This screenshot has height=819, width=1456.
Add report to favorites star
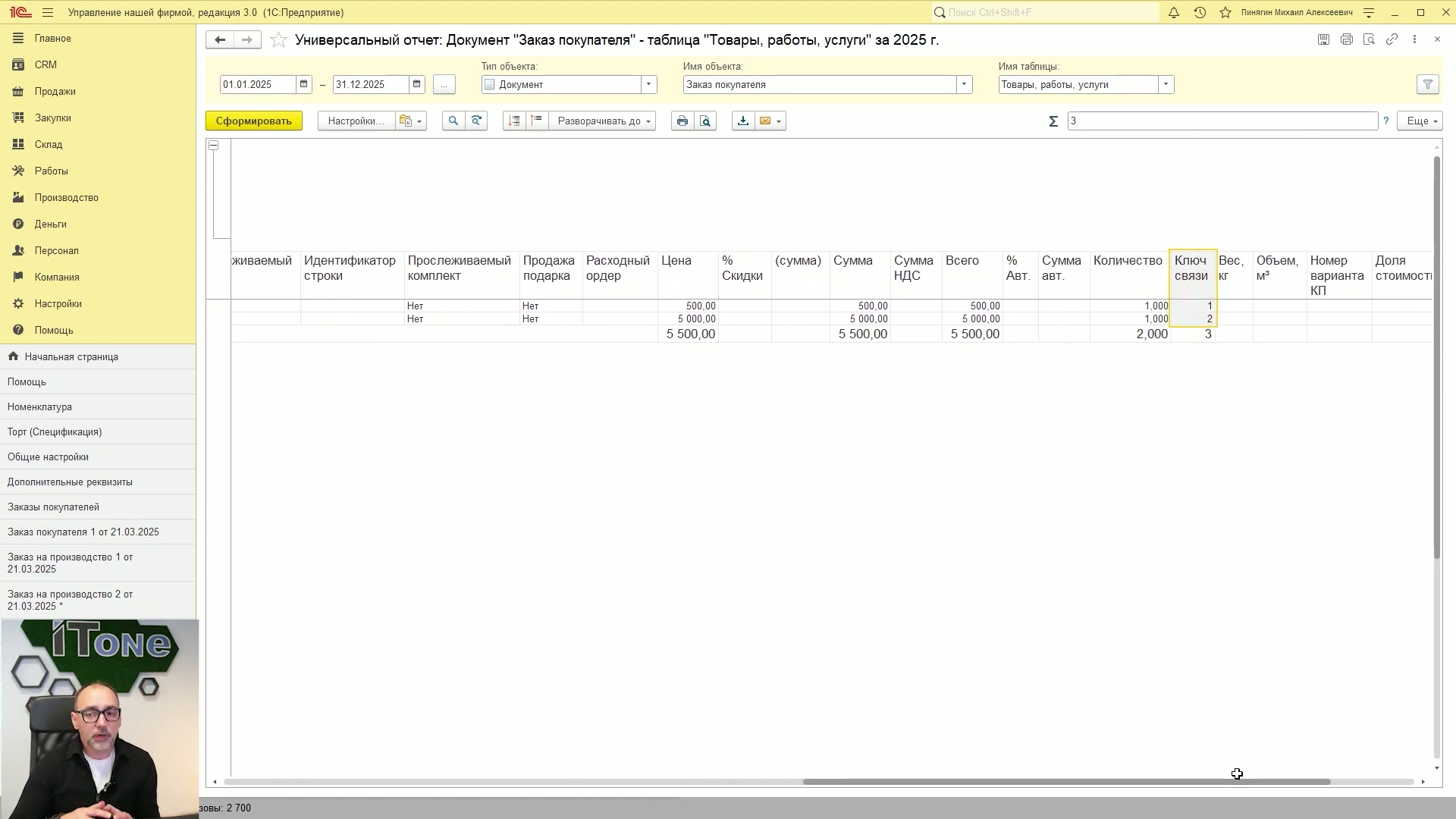278,40
